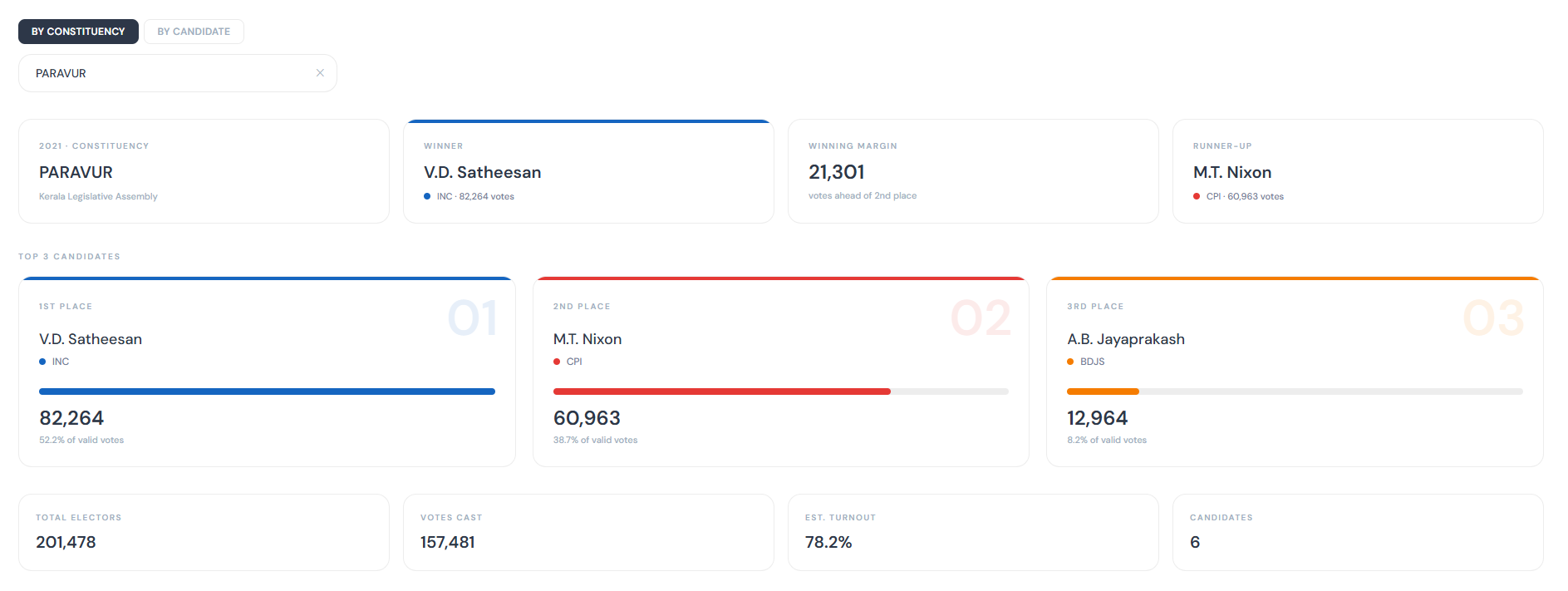This screenshot has width=1568, height=591.
Task: Click A.B. Jayaprakash's orange vote share bar
Action: pos(1103,392)
